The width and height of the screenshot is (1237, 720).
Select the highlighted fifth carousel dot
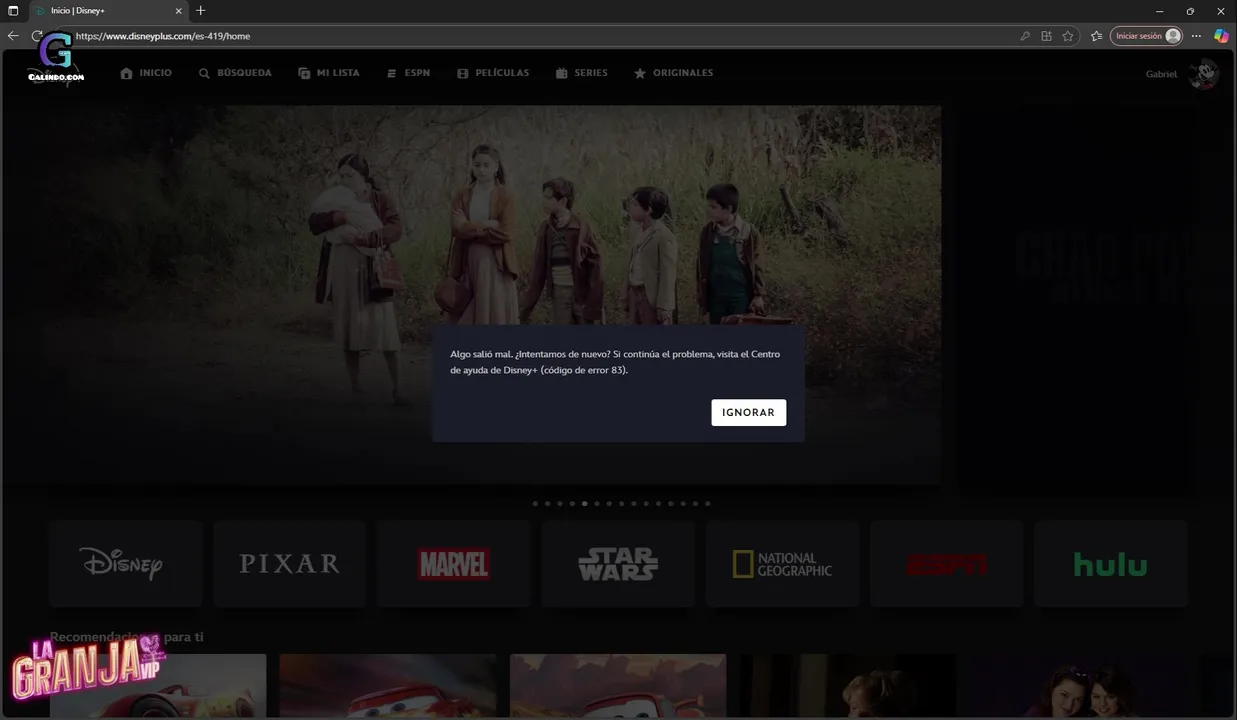coord(585,504)
